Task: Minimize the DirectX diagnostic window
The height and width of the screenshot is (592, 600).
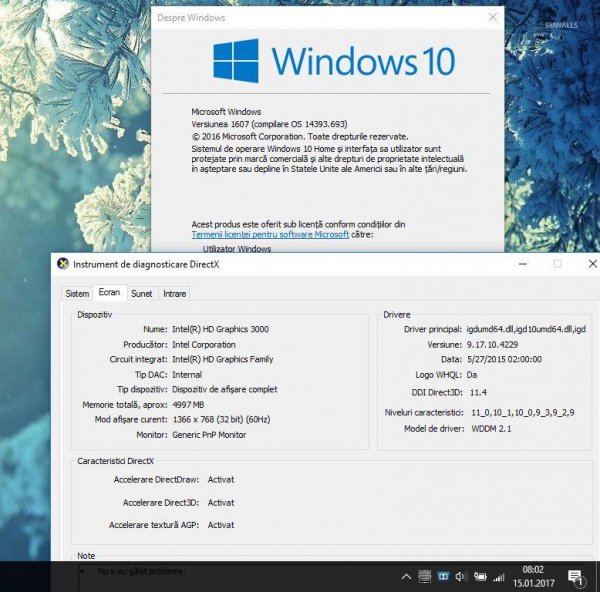Action: click(523, 264)
